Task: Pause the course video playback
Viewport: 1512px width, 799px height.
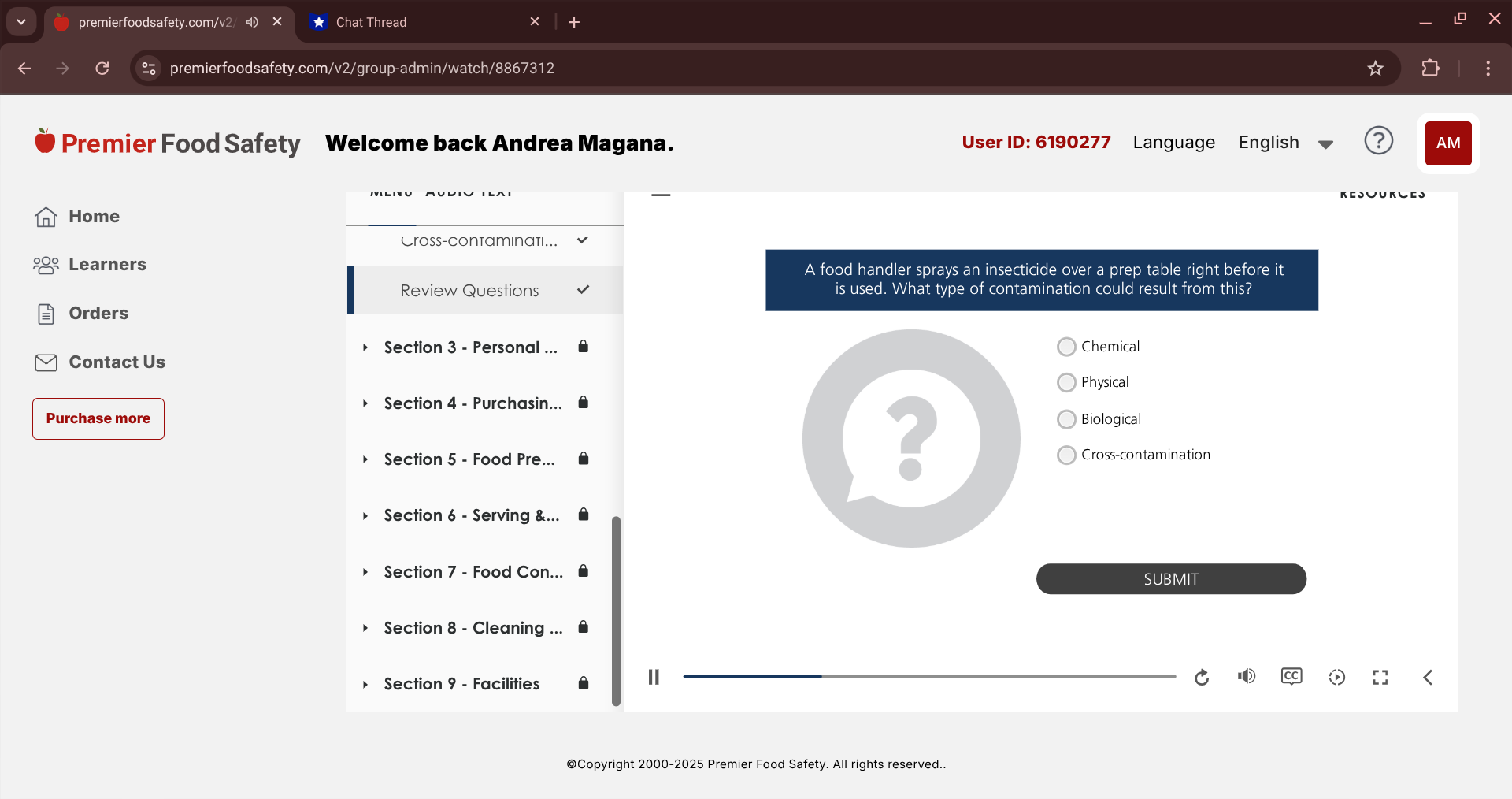Action: (x=654, y=677)
